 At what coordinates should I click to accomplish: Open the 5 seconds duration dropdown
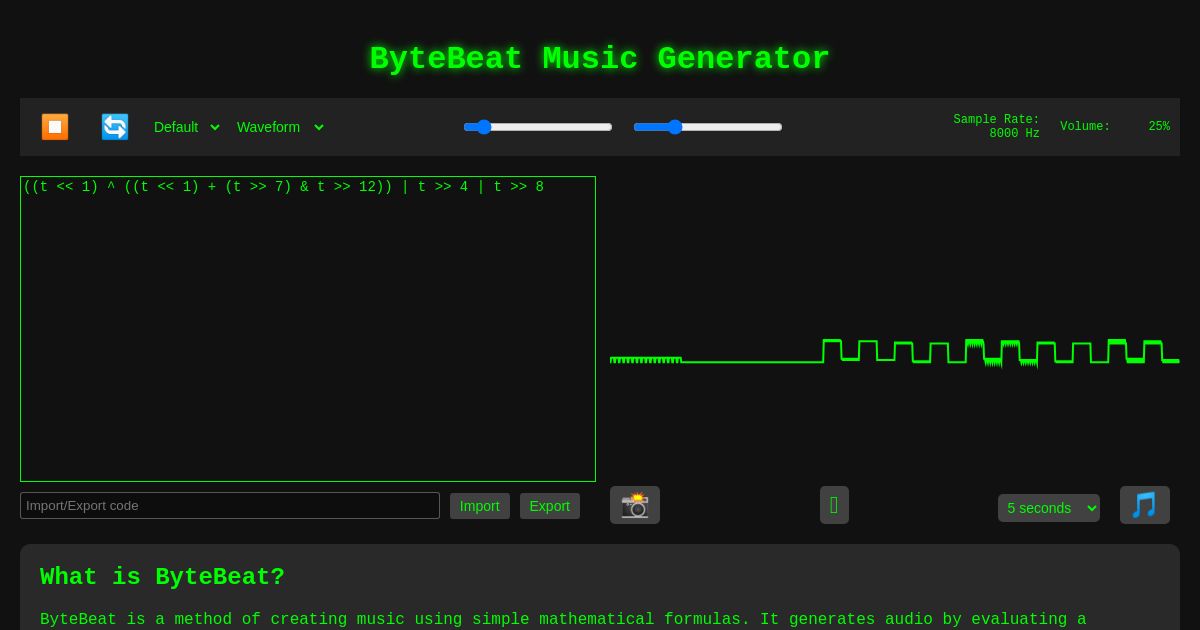tap(1049, 508)
